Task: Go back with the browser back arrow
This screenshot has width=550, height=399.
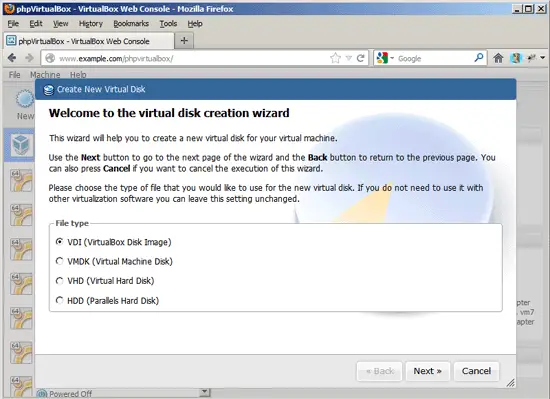Action: click(12, 58)
